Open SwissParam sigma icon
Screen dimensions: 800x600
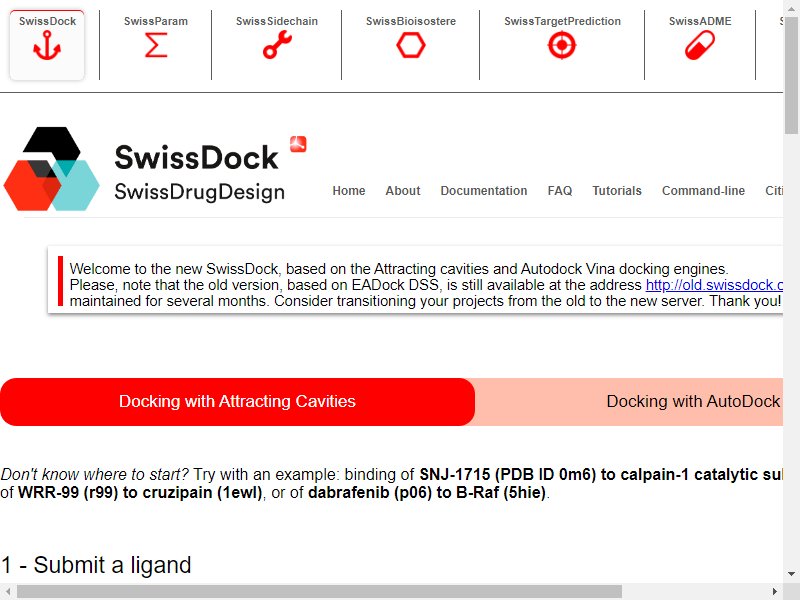tap(156, 45)
